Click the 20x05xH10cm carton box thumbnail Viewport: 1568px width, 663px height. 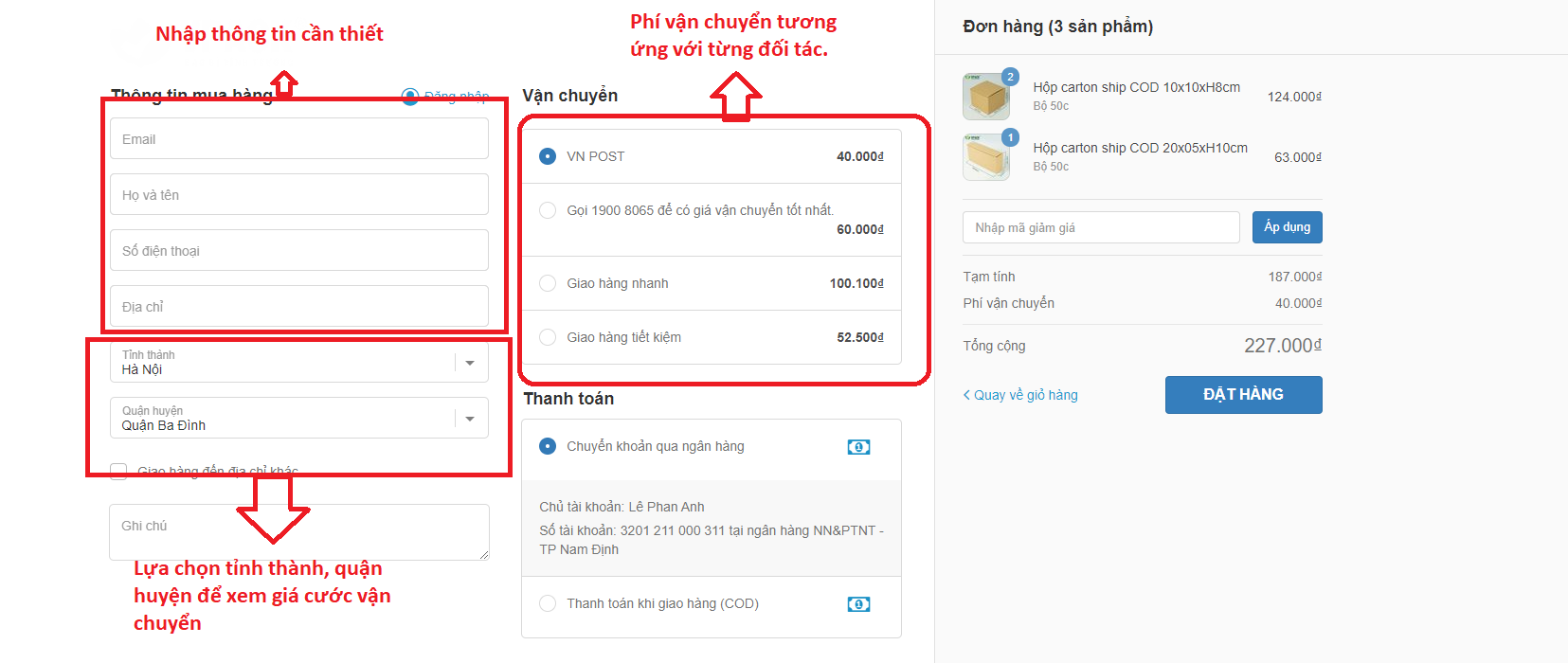pyautogui.click(x=986, y=157)
